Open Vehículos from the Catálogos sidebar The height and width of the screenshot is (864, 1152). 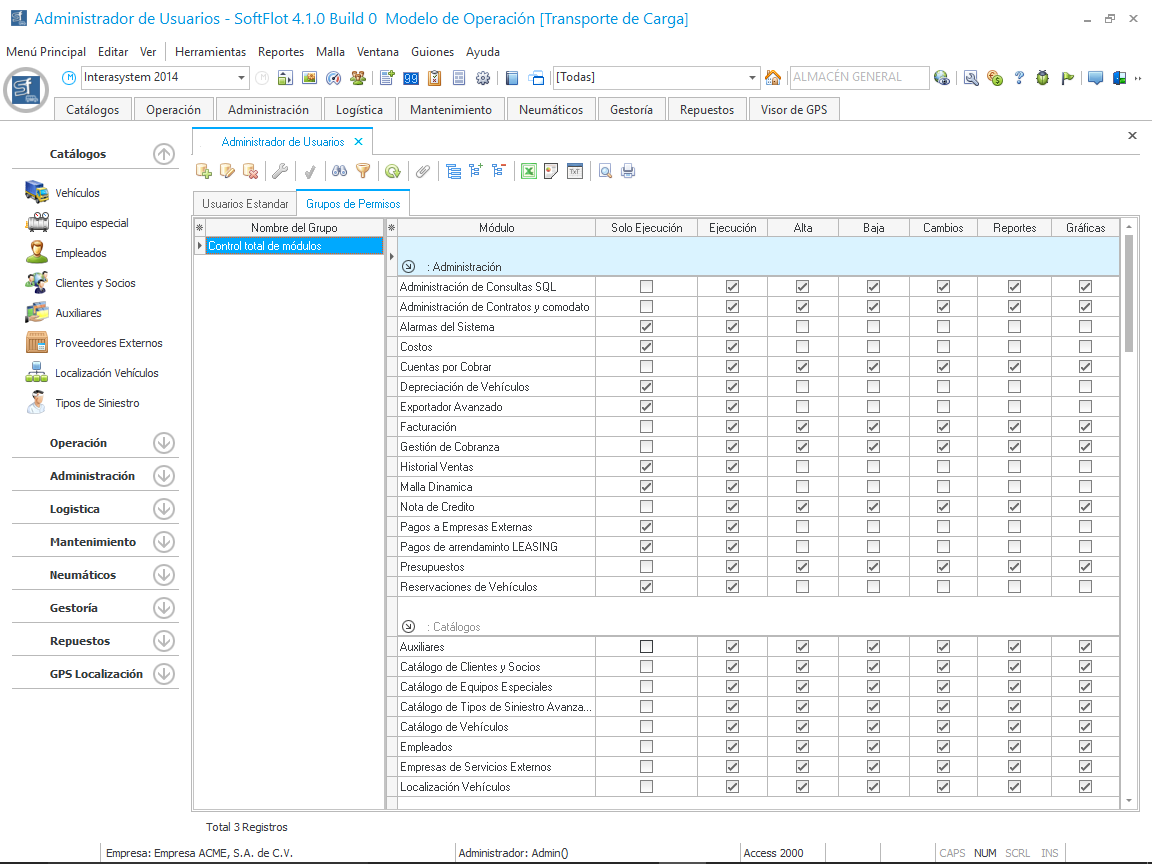point(77,193)
